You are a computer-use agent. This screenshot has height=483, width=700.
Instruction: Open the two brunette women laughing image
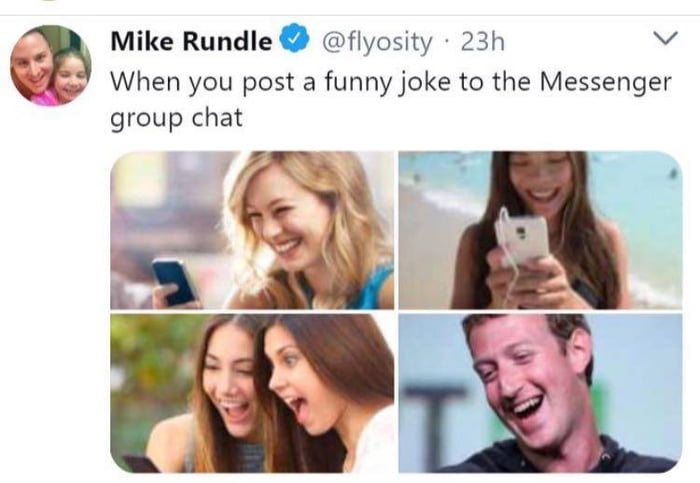252,393
